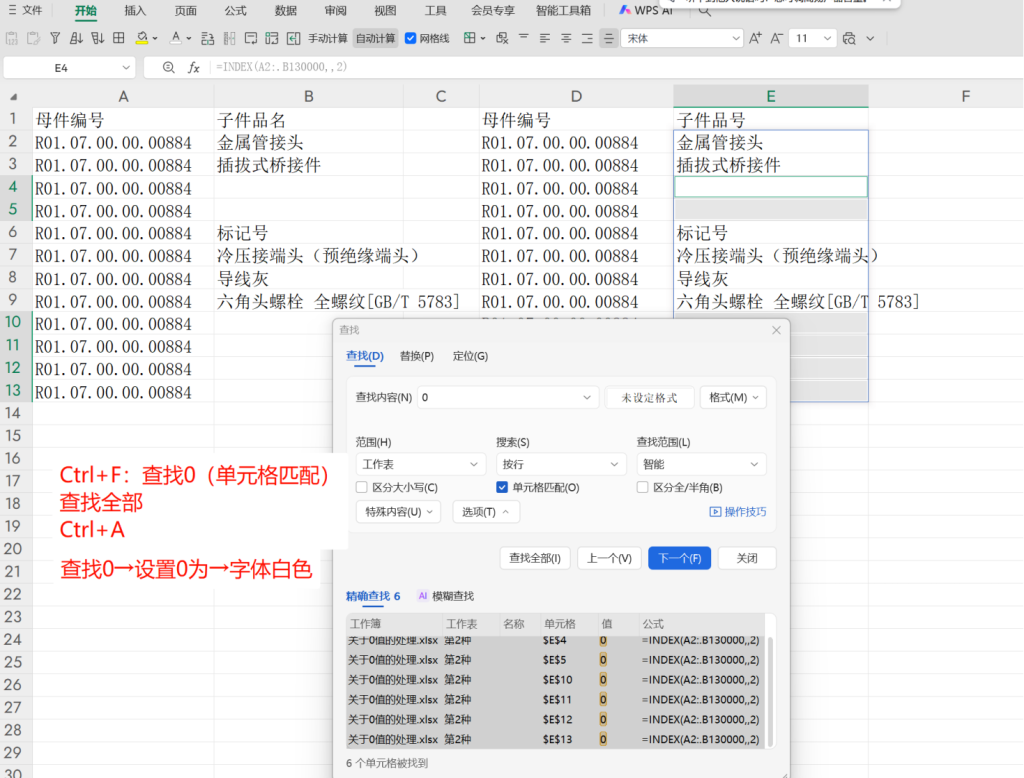The width and height of the screenshot is (1024, 778).
Task: Open the 范围 工作表 dropdown
Action: pyautogui.click(x=421, y=464)
